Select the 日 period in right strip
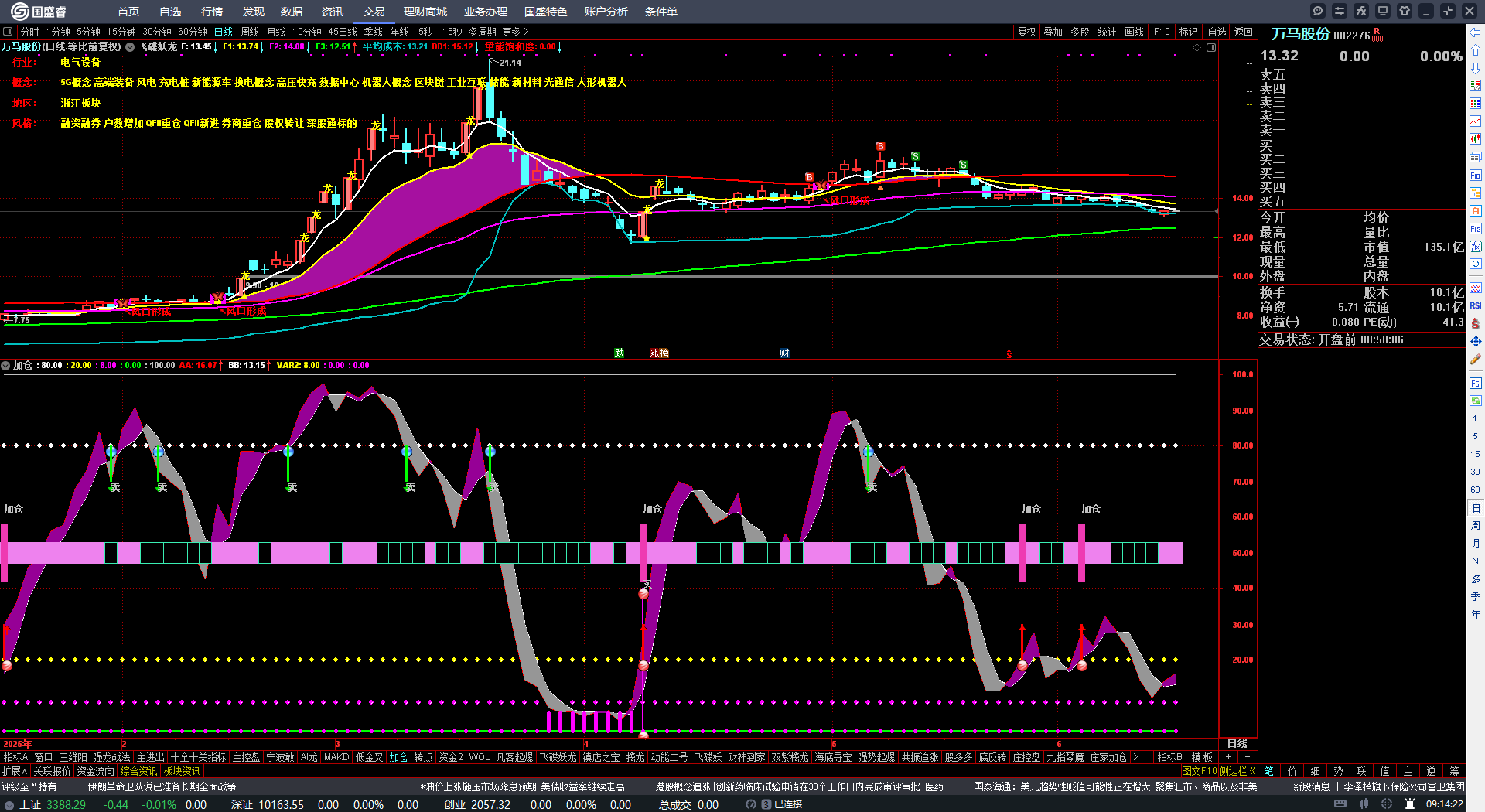This screenshot has height=812, width=1485. tap(1476, 508)
